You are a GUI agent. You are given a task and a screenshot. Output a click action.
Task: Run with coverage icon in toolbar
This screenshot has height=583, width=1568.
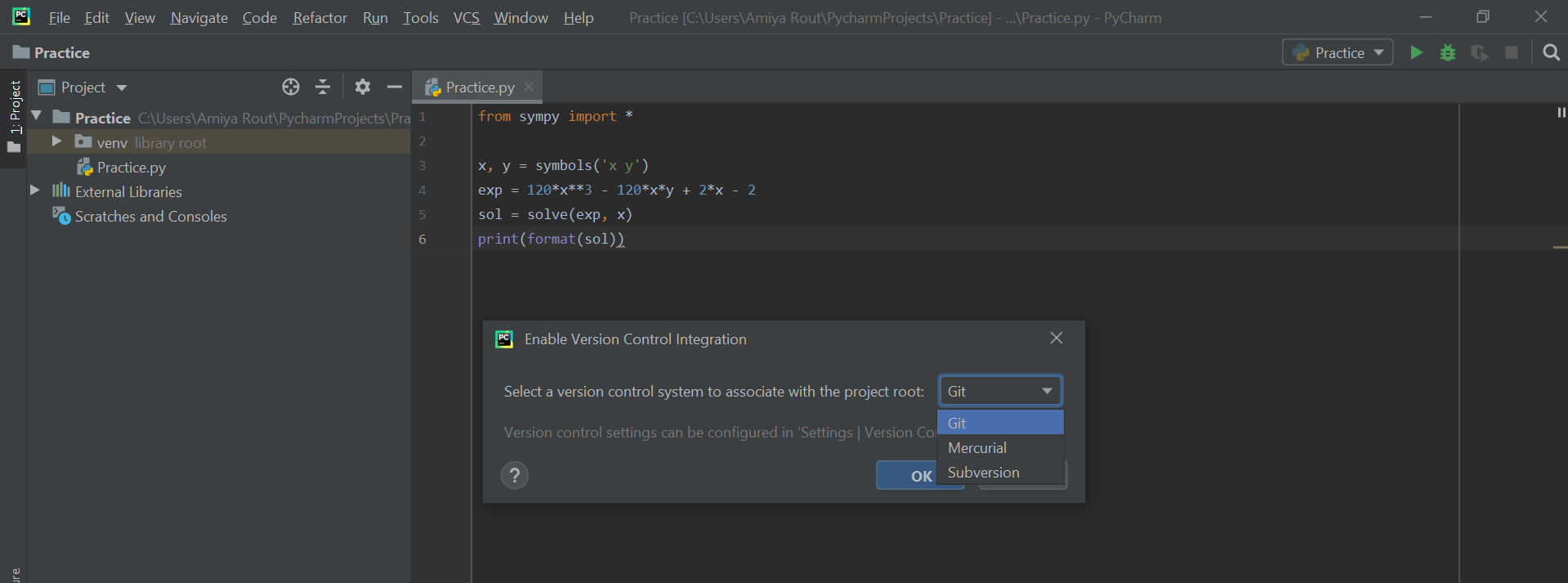[1480, 52]
